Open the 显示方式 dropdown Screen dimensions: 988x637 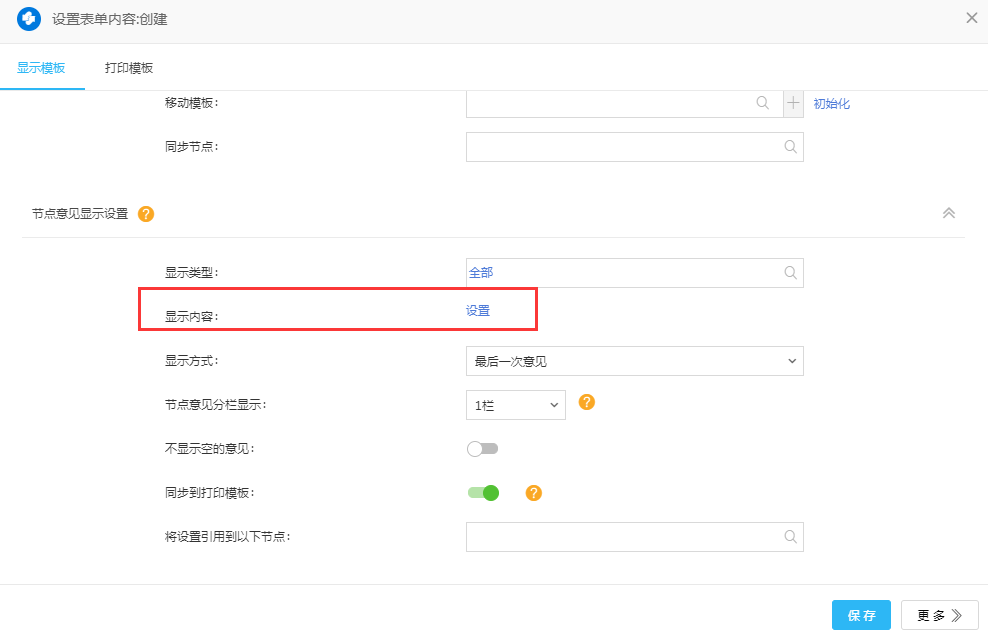point(634,361)
